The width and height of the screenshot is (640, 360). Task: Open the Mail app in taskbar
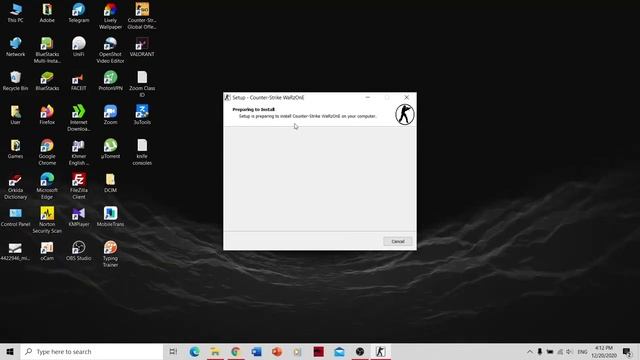pyautogui.click(x=339, y=351)
